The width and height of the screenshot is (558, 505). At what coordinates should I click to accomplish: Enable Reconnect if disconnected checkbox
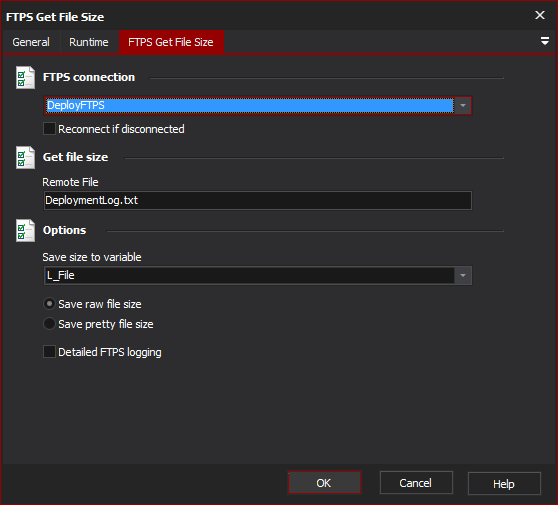pyautogui.click(x=49, y=129)
